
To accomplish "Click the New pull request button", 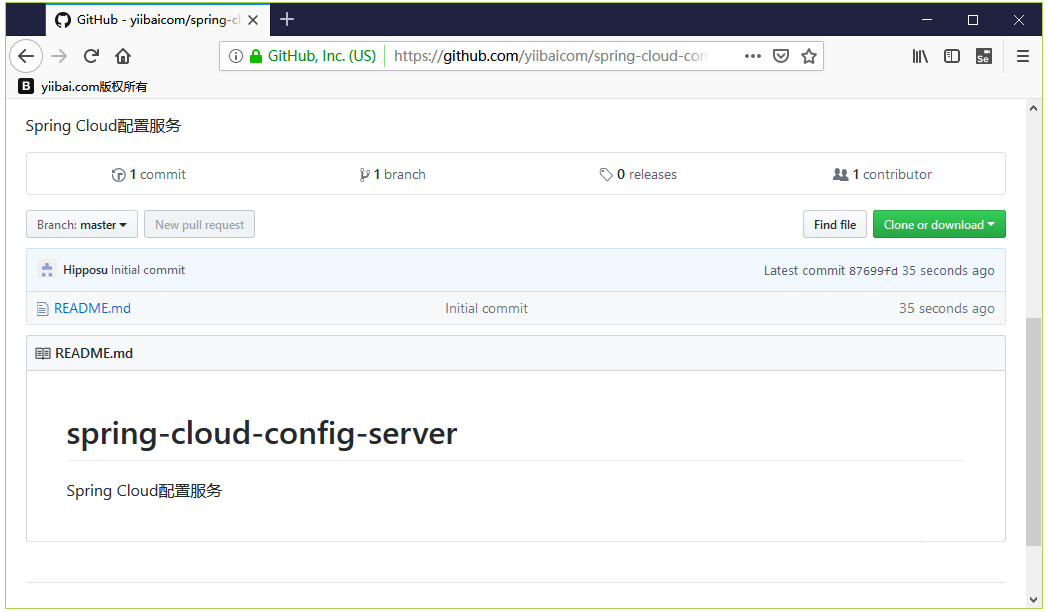I will [199, 224].
